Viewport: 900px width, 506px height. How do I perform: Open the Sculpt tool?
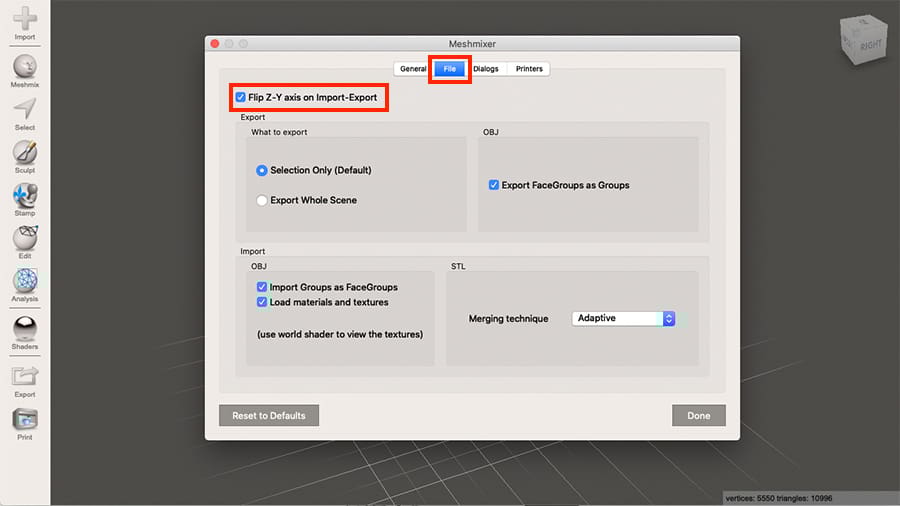pos(25,157)
